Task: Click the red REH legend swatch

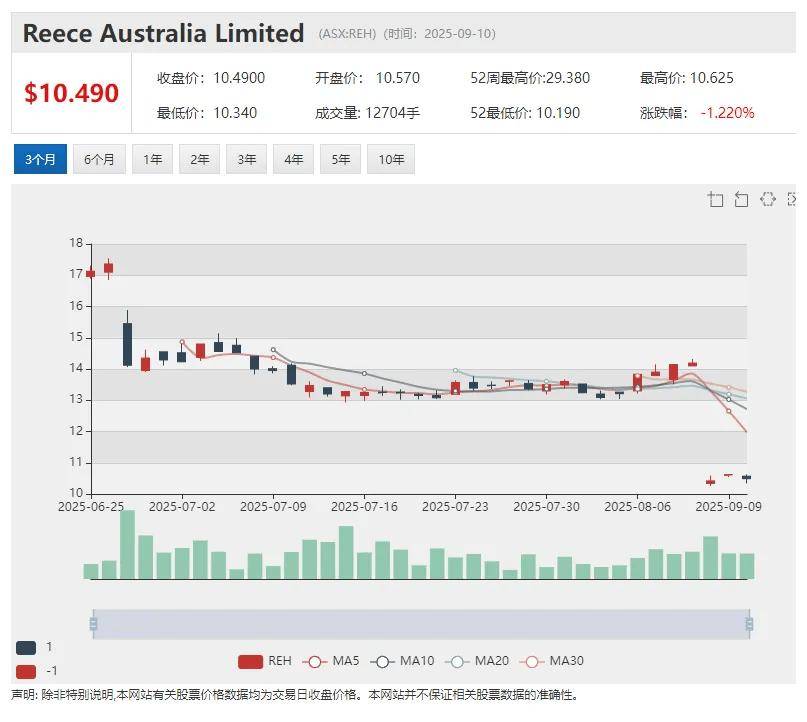Action: [x=249, y=661]
